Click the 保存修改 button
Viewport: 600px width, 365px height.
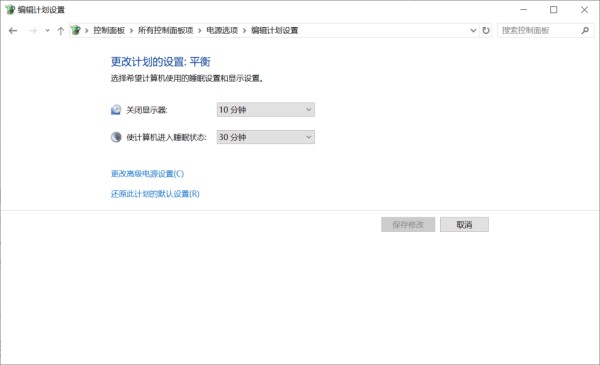tap(408, 225)
